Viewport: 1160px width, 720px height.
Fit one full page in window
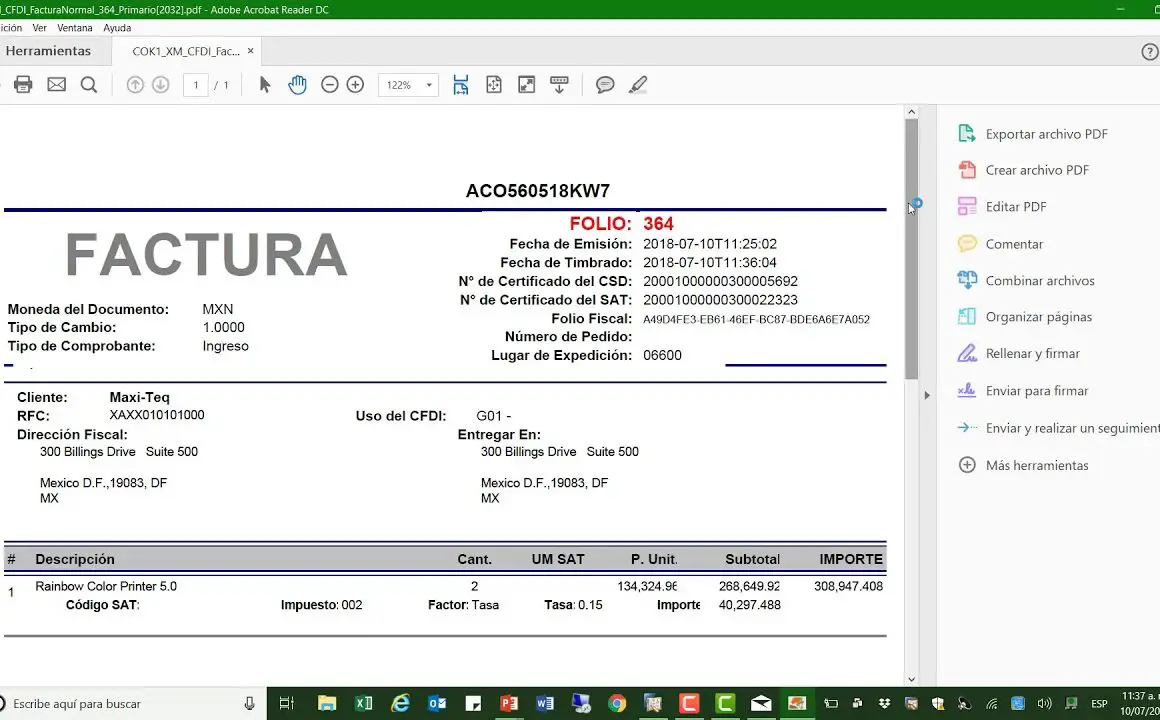493,84
